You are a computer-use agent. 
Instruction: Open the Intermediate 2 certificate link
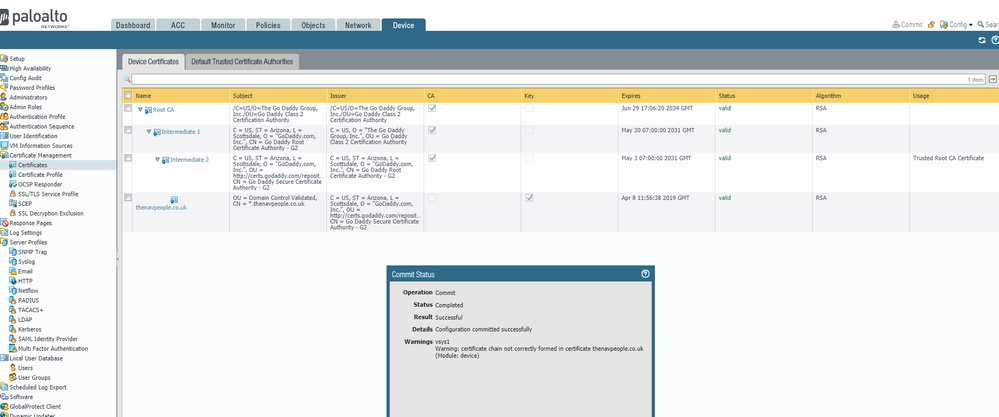189,160
